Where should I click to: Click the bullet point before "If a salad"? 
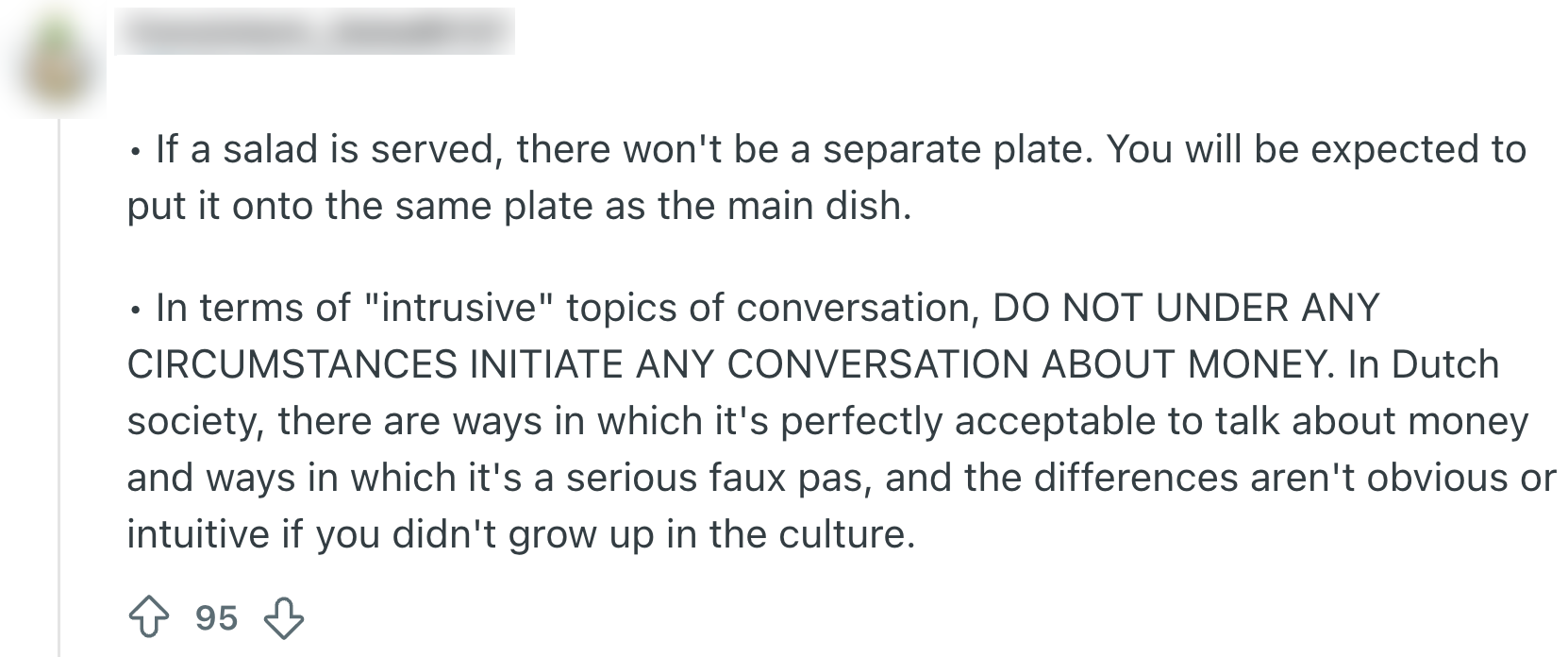138,151
